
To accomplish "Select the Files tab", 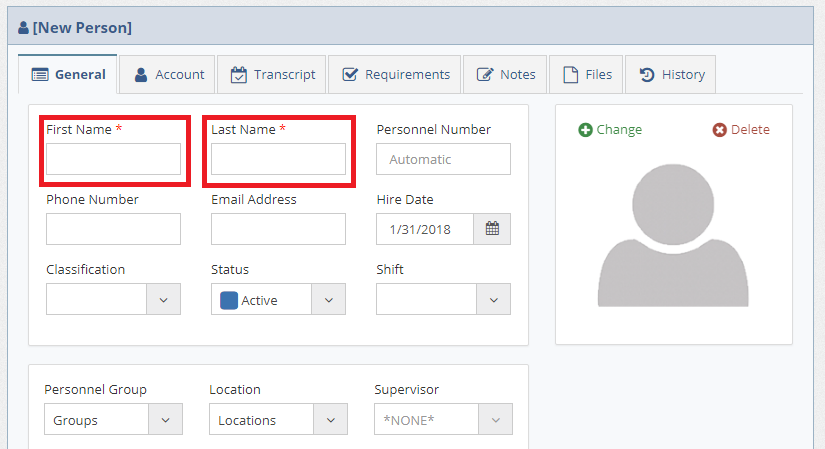I will coord(586,74).
